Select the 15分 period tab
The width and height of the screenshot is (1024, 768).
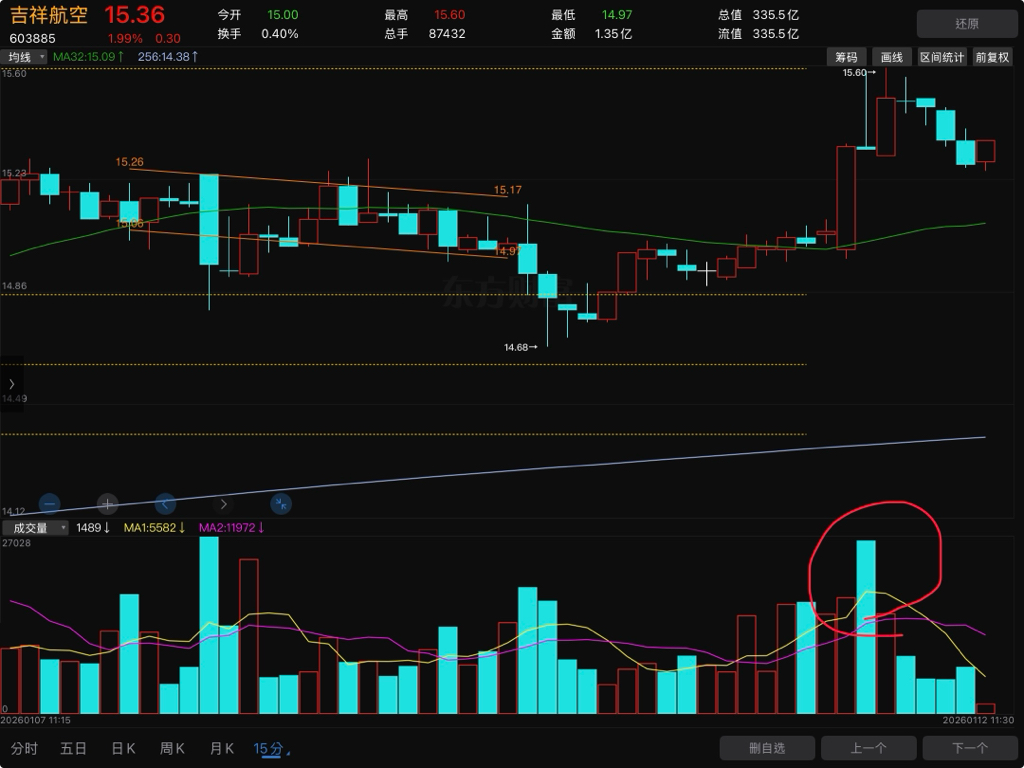tap(268, 748)
